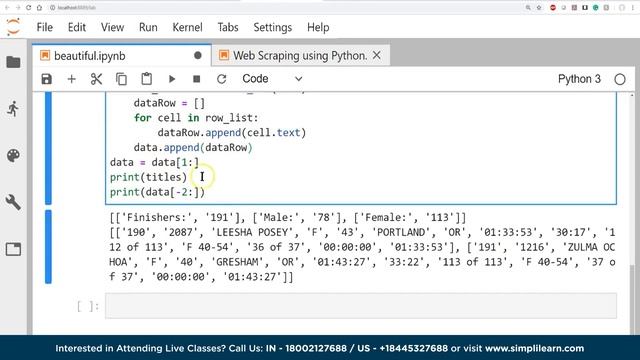Restart the kernel with the refresh icon
This screenshot has height=360, width=640.
click(x=221, y=79)
